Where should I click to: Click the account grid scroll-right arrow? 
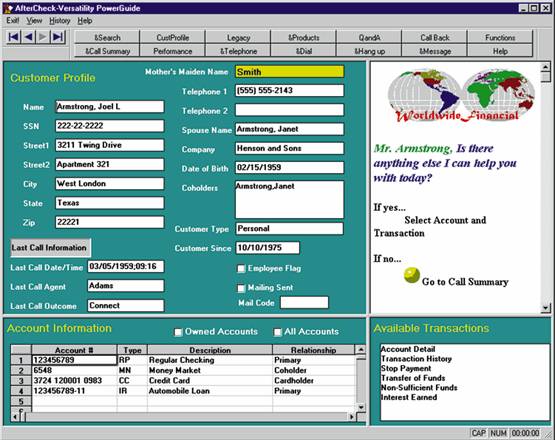[351, 417]
